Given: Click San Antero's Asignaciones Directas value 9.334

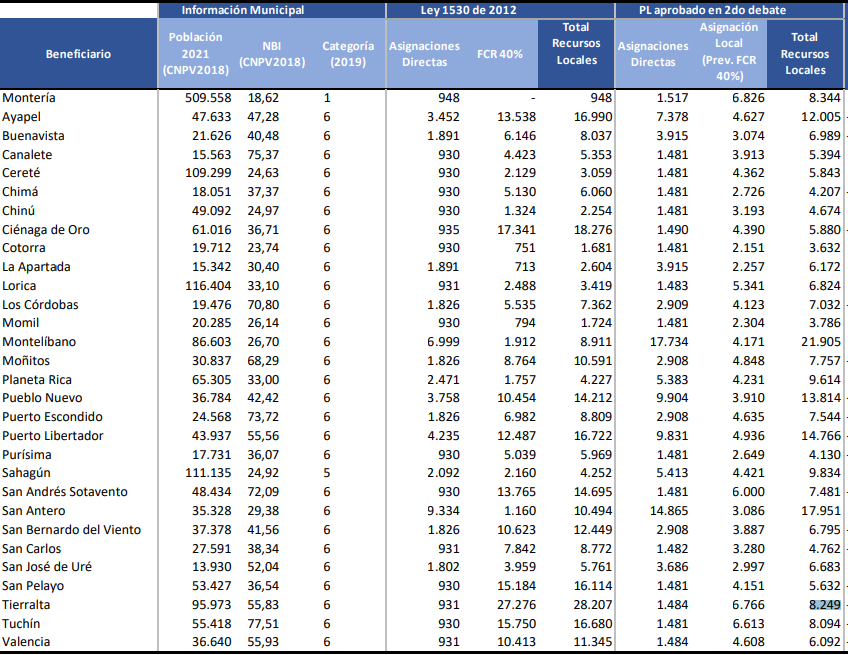Looking at the screenshot, I should pyautogui.click(x=438, y=511).
